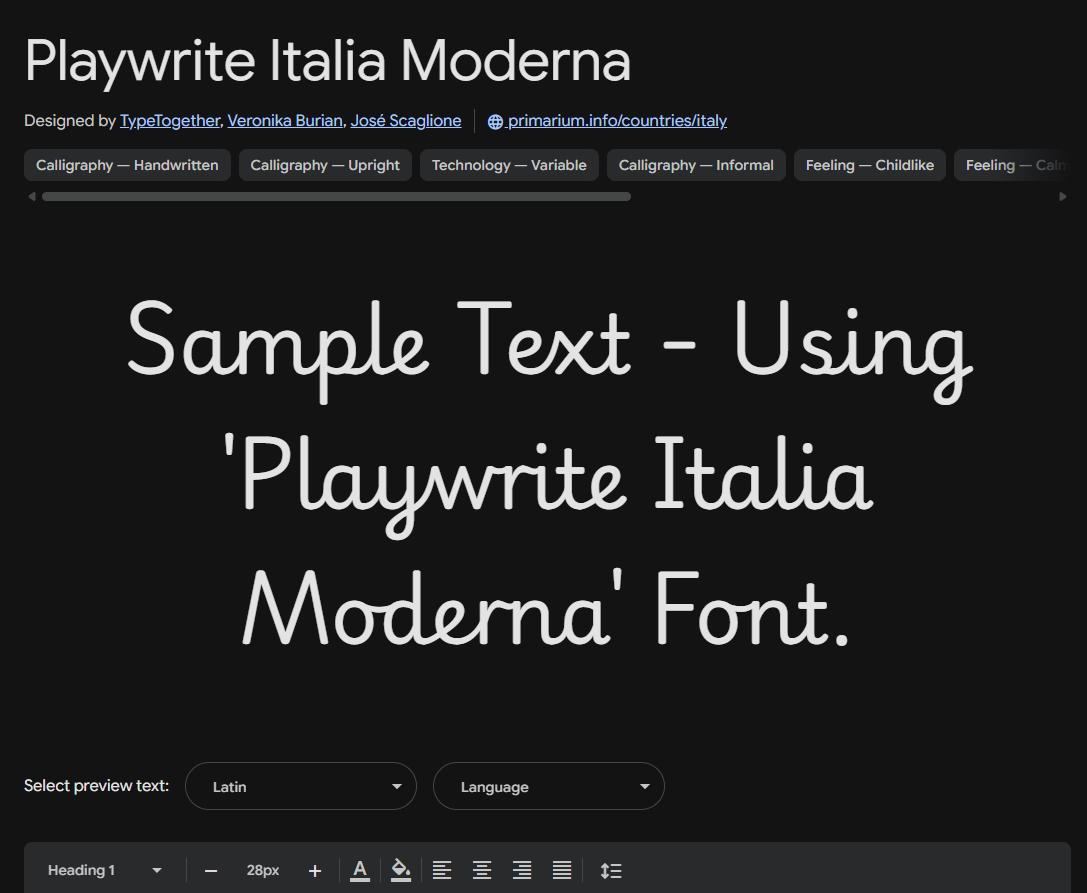The image size is (1087, 893).
Task: Visit primarium.info/countries/italy link
Action: [617, 121]
